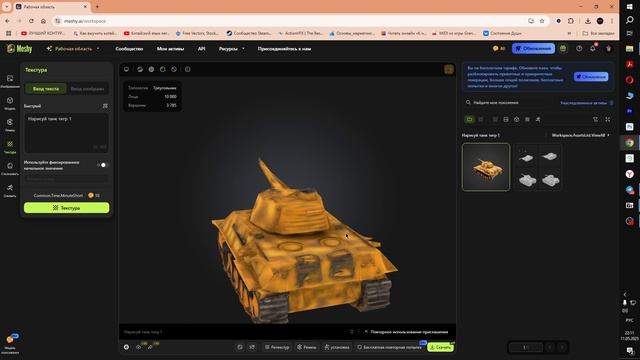Viewport: 640px width, 360px height.
Task: Expand the "Ресурсы" menu dropdown
Action: click(232, 49)
